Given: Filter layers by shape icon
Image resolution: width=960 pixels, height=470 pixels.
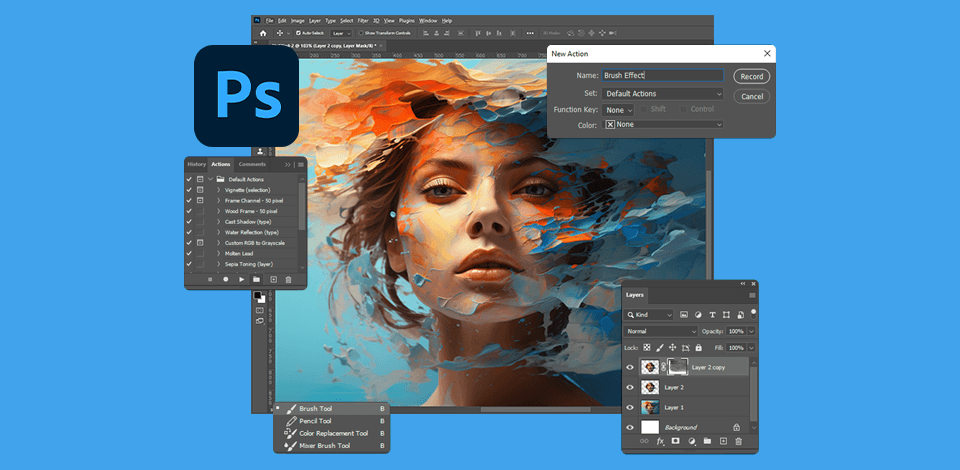Looking at the screenshot, I should click(x=726, y=315).
